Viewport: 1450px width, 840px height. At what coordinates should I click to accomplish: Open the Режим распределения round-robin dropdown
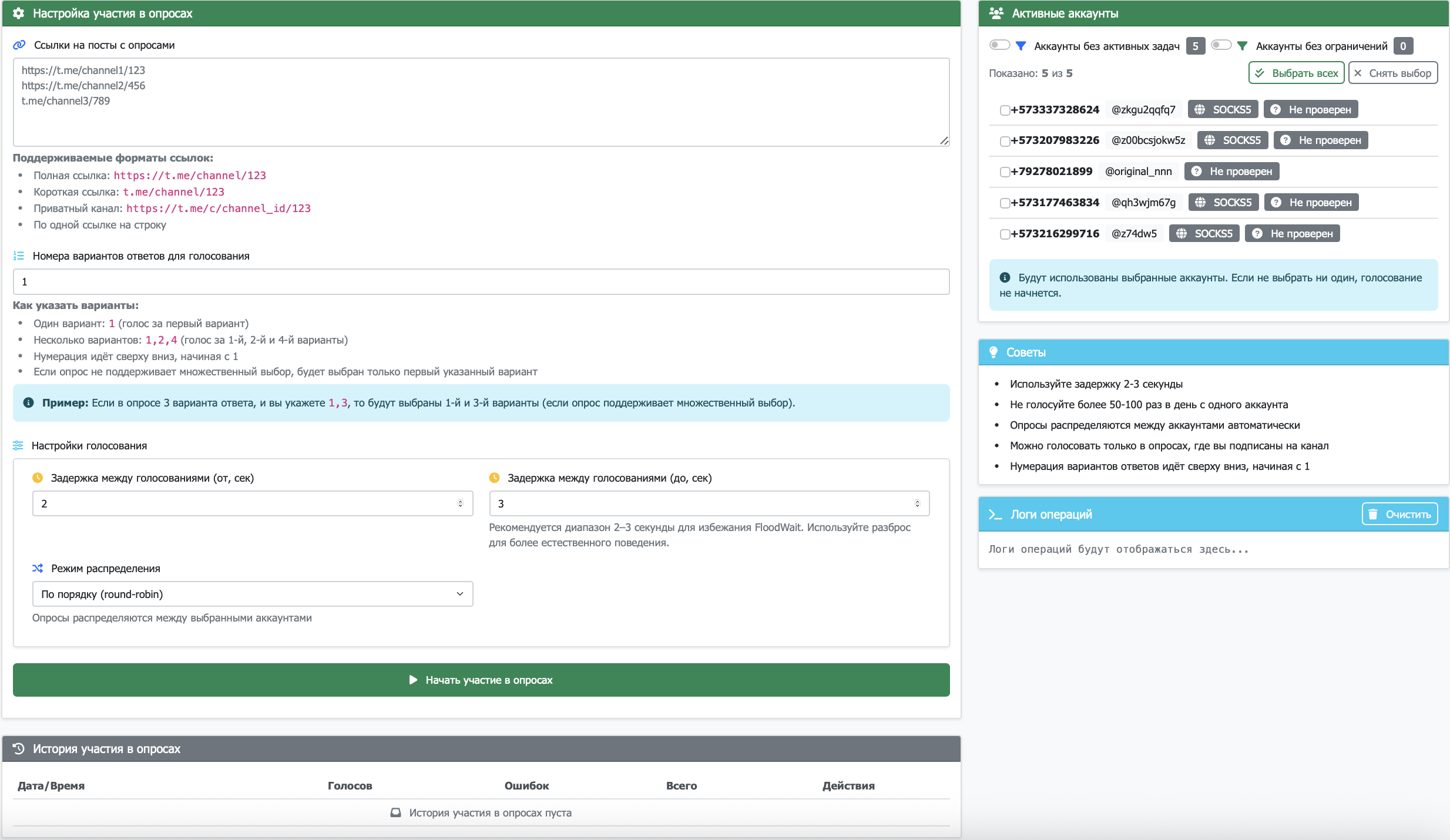253,594
